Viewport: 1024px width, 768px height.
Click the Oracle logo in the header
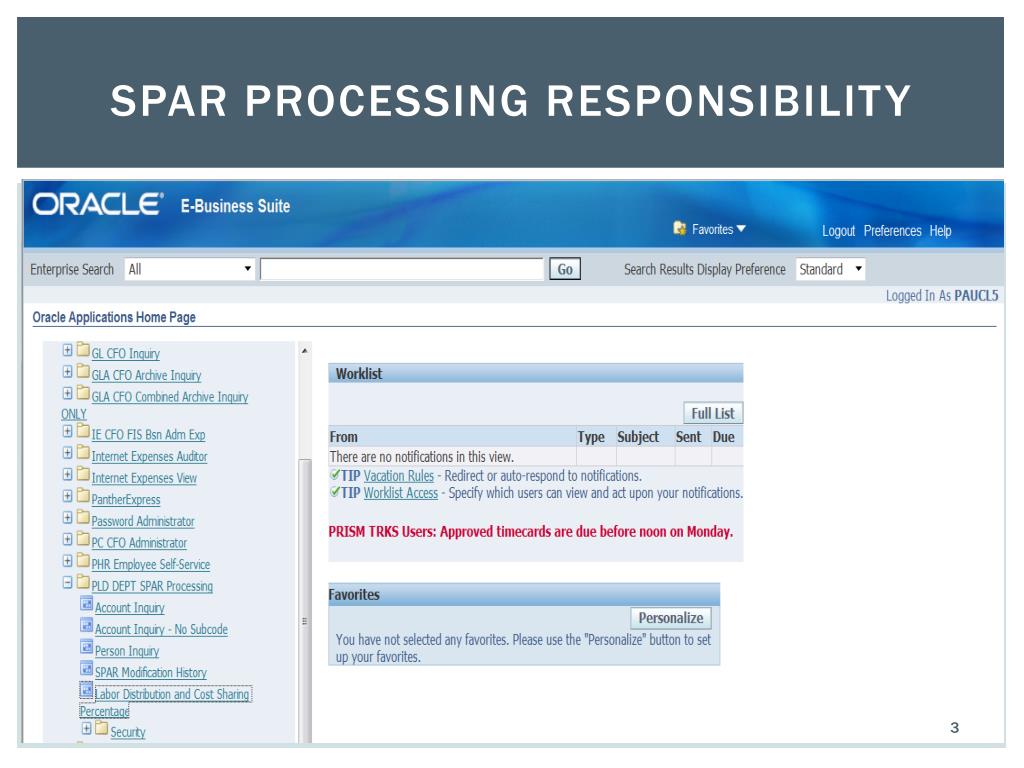point(97,204)
